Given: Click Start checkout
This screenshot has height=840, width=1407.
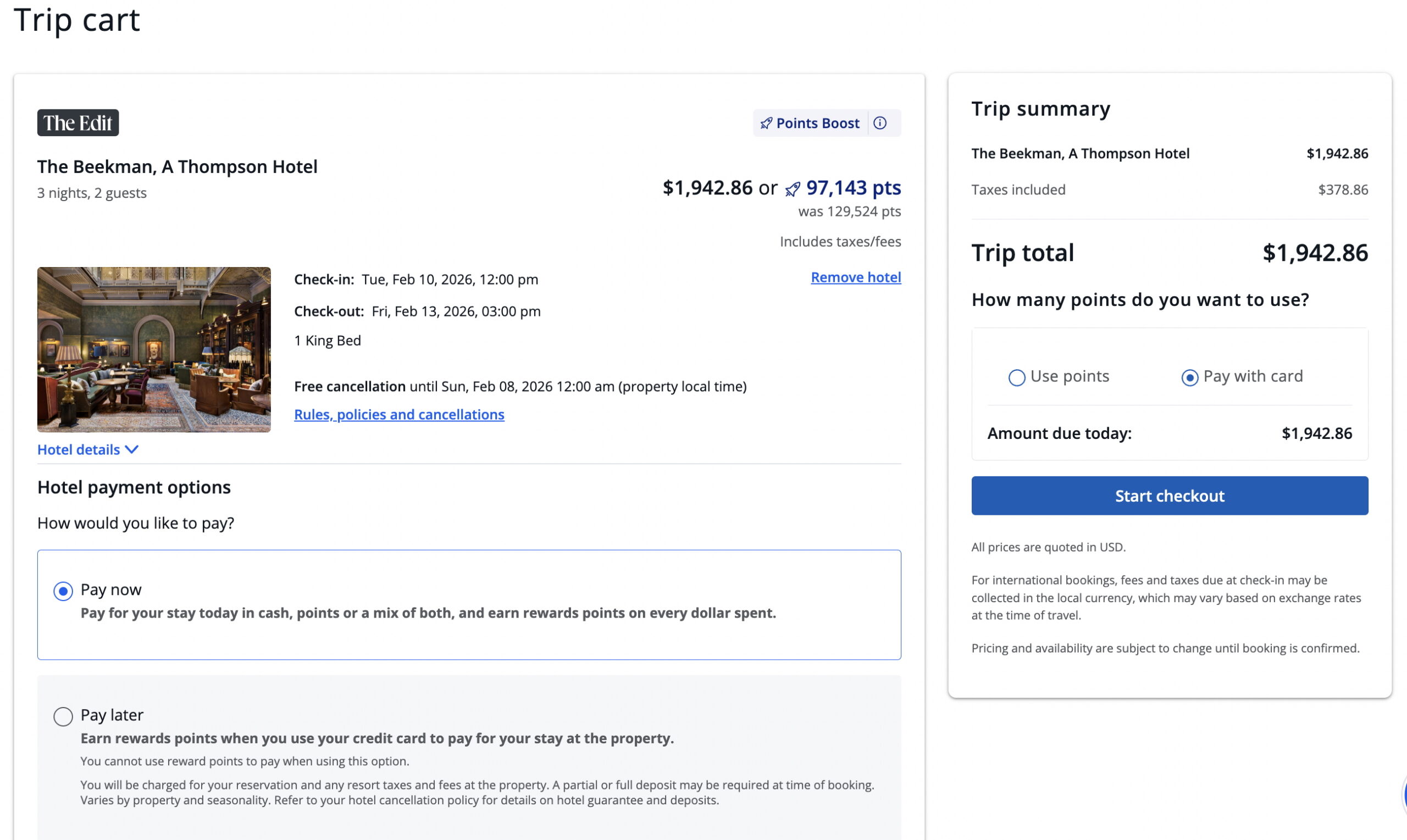Looking at the screenshot, I should 1169,496.
